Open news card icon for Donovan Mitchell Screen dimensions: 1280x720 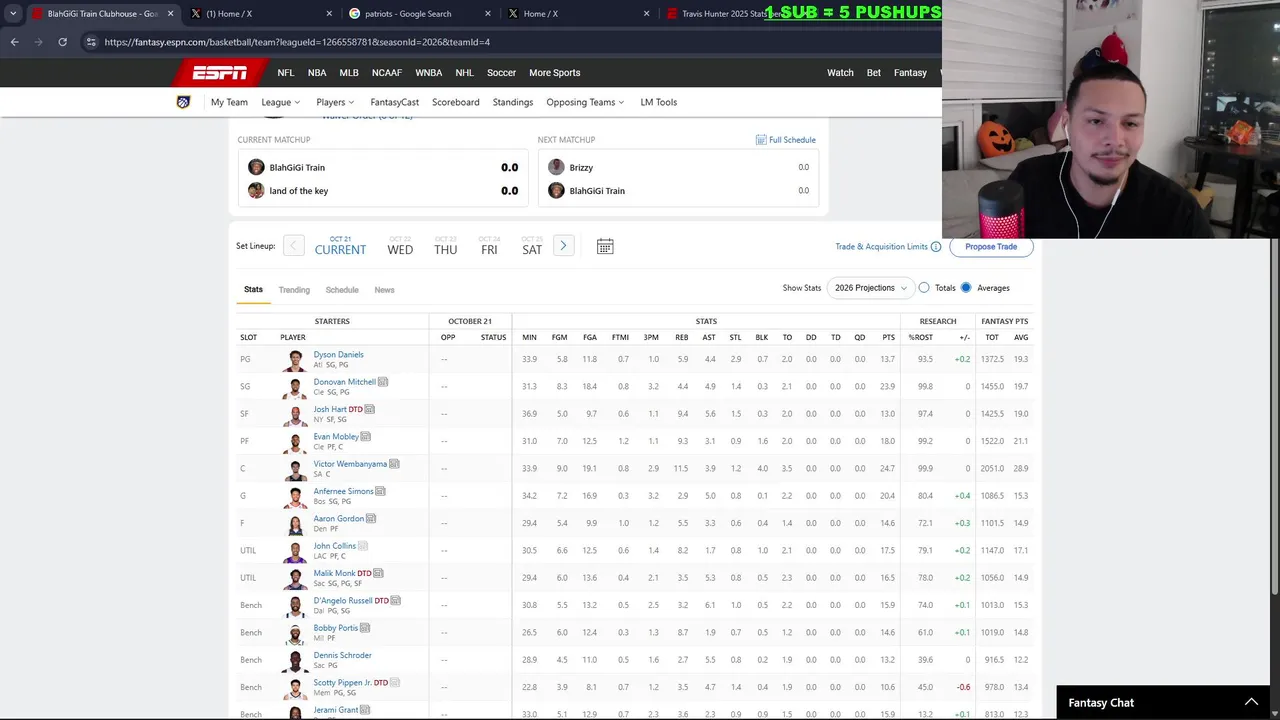(x=383, y=382)
